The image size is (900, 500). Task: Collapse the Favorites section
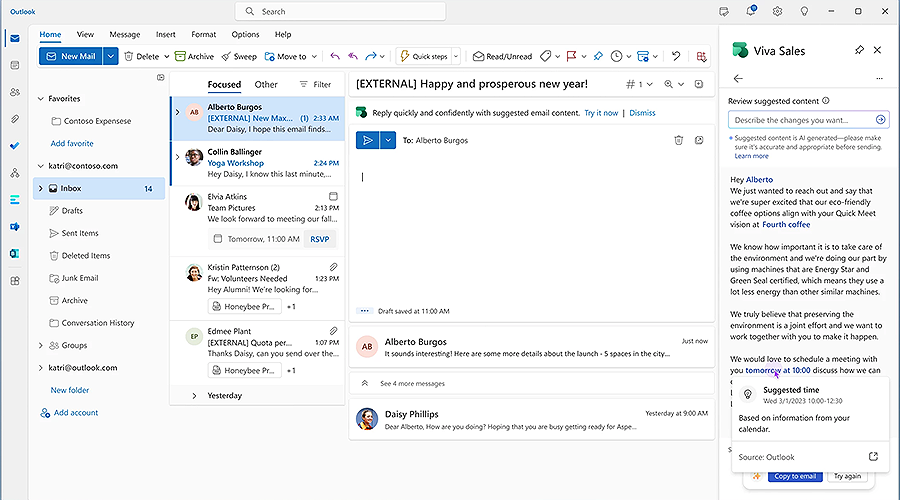pyautogui.click(x=41, y=99)
